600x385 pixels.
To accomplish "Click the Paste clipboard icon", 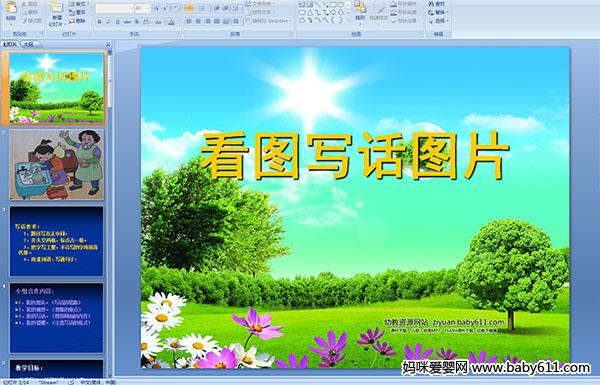I will point(11,11).
